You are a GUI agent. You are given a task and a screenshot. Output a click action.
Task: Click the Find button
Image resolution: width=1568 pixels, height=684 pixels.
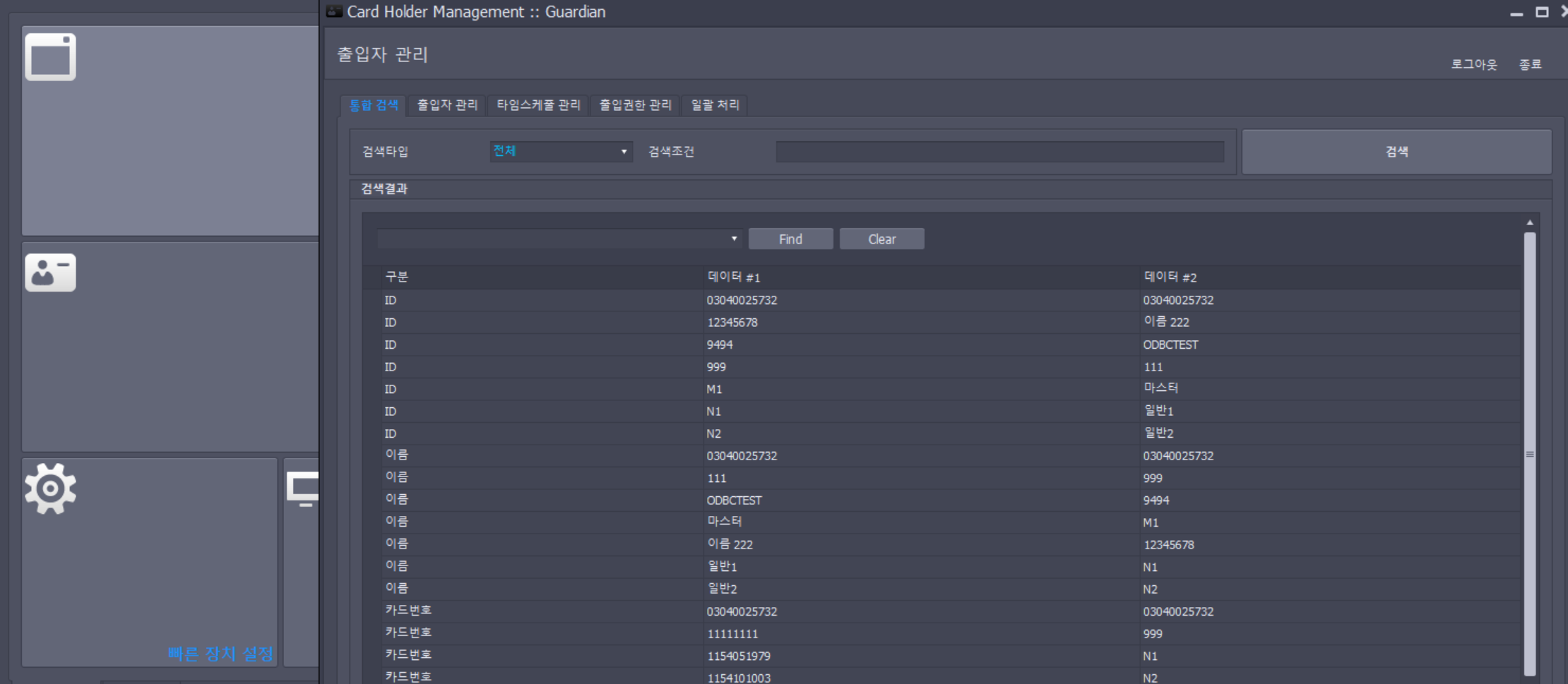(790, 239)
